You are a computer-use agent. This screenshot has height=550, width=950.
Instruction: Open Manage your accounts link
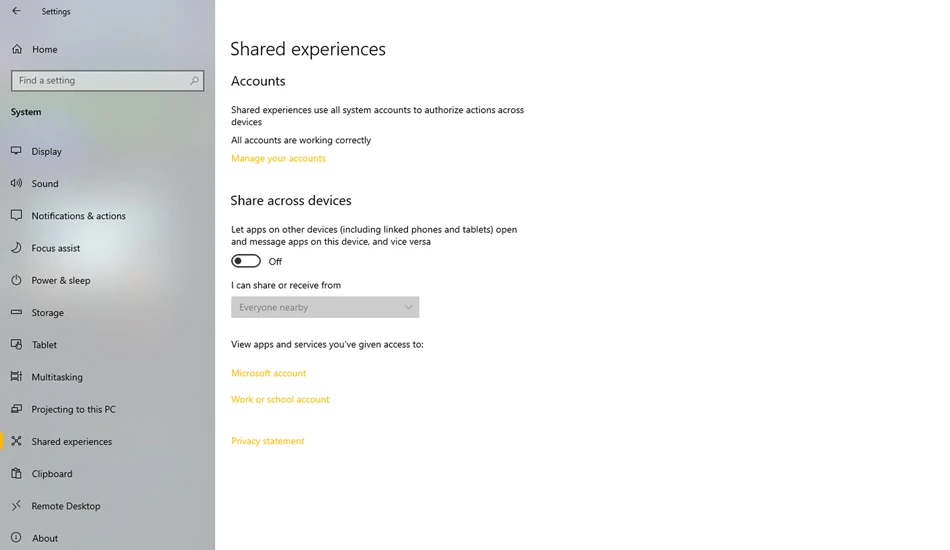(x=278, y=158)
